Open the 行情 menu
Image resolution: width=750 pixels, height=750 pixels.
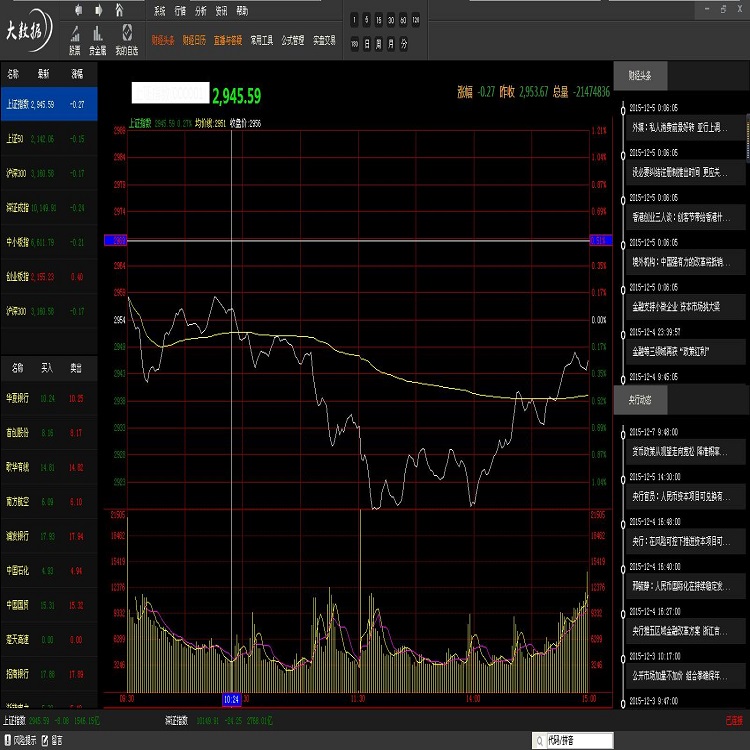pyautogui.click(x=180, y=11)
